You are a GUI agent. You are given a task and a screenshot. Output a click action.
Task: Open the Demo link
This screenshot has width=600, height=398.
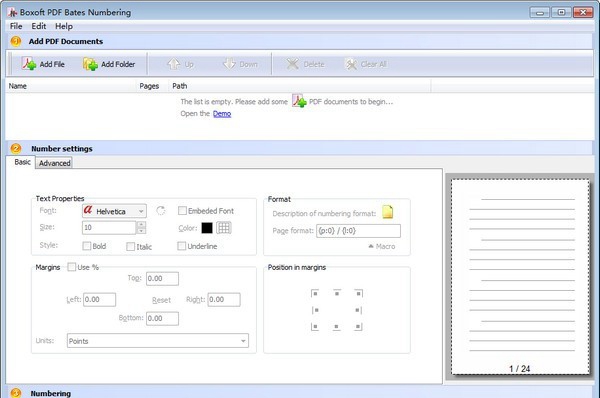click(222, 114)
